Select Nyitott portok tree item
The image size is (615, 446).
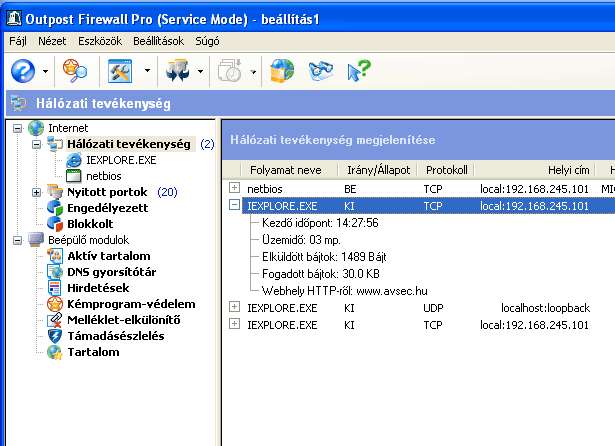pos(107,192)
